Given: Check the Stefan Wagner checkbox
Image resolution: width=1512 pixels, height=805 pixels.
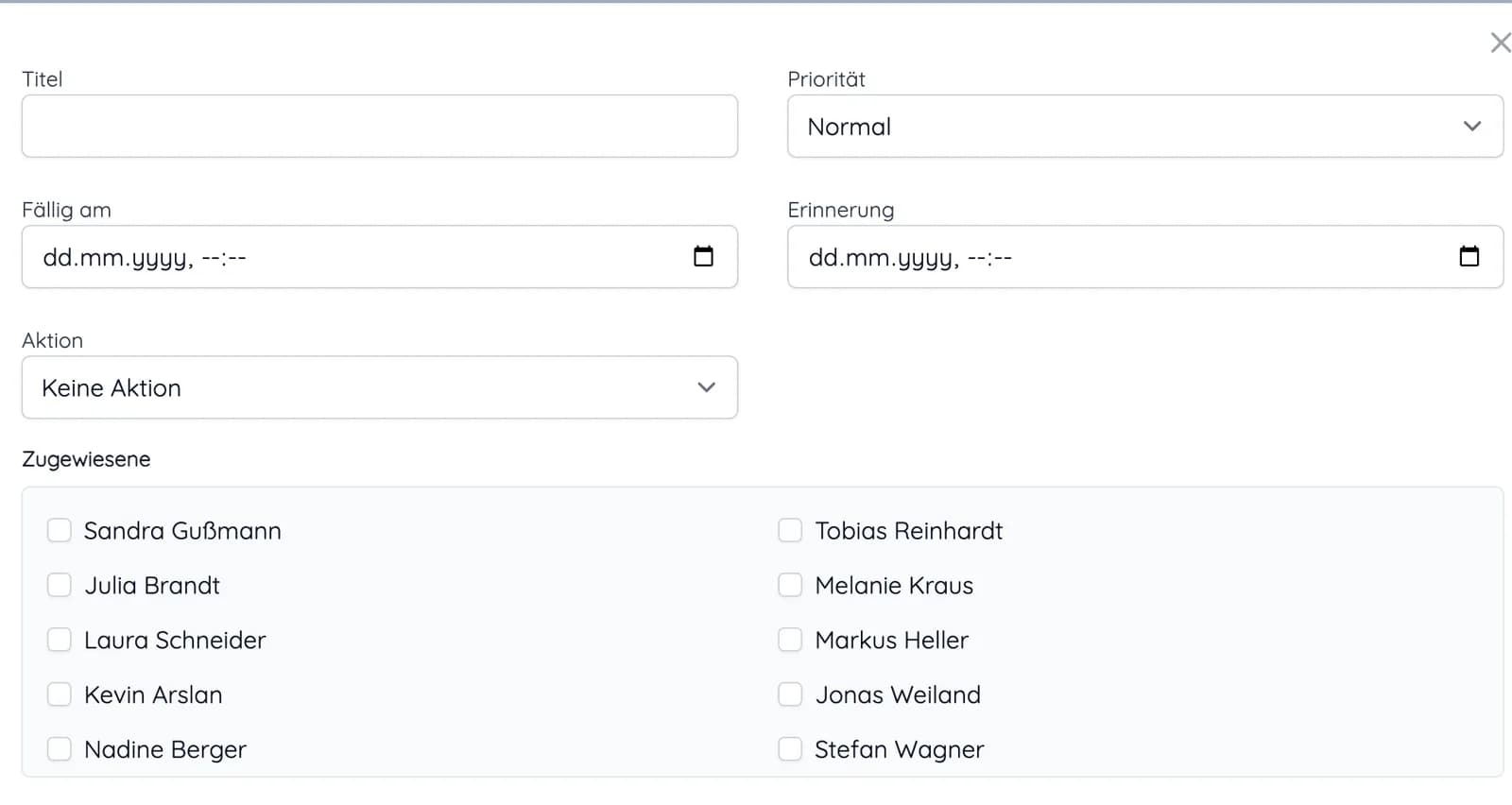Looking at the screenshot, I should click(790, 749).
